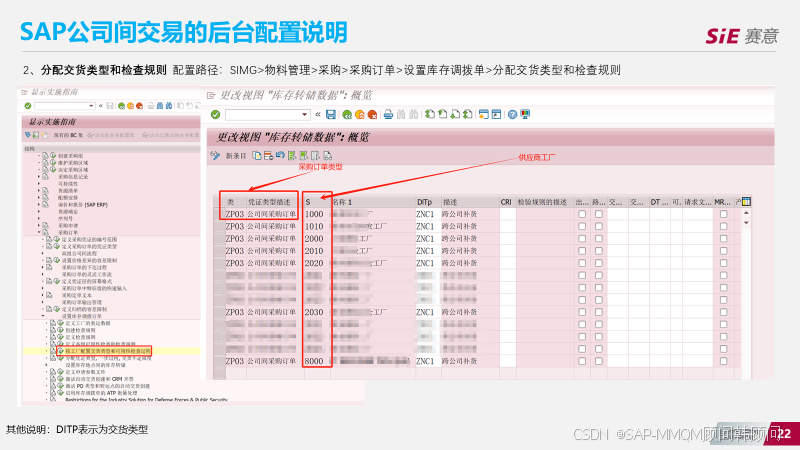
Task: Click the blue Help question-mark icon
Action: pos(512,114)
